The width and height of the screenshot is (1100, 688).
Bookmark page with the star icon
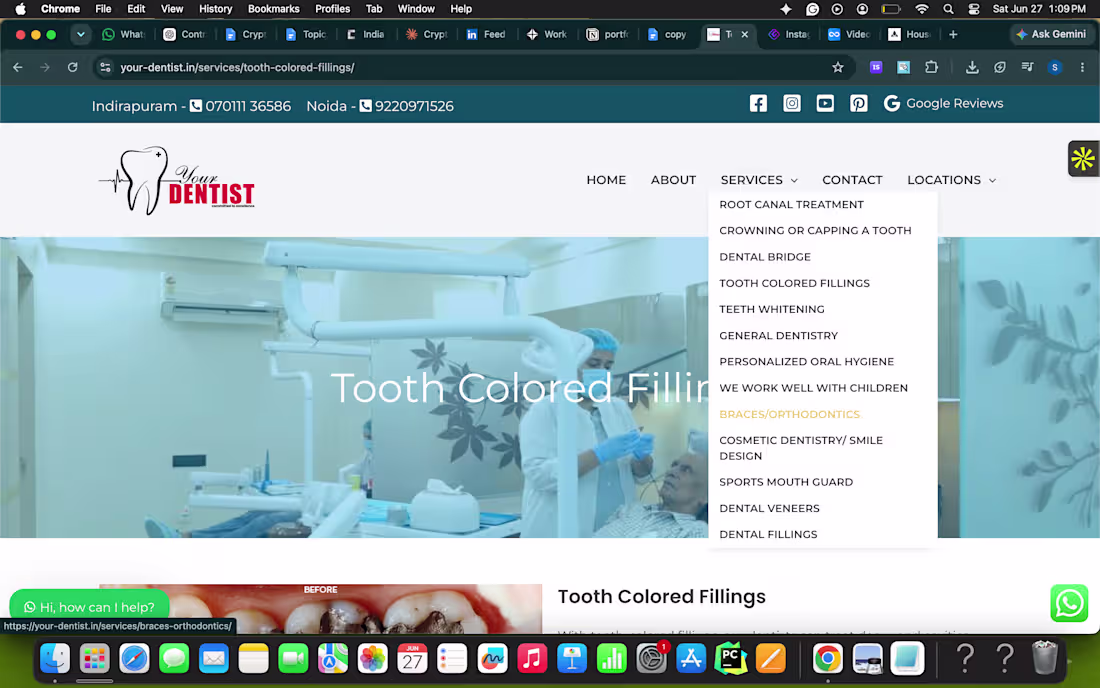838,67
